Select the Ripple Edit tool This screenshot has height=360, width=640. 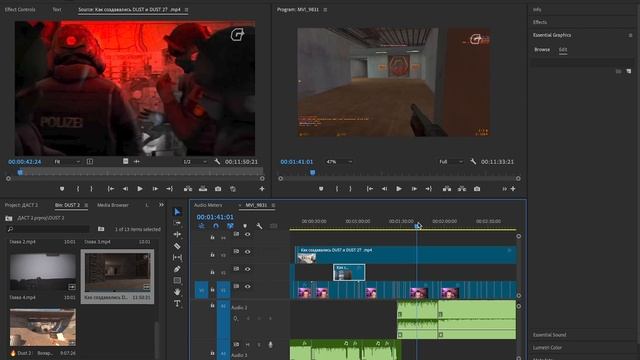(177, 235)
